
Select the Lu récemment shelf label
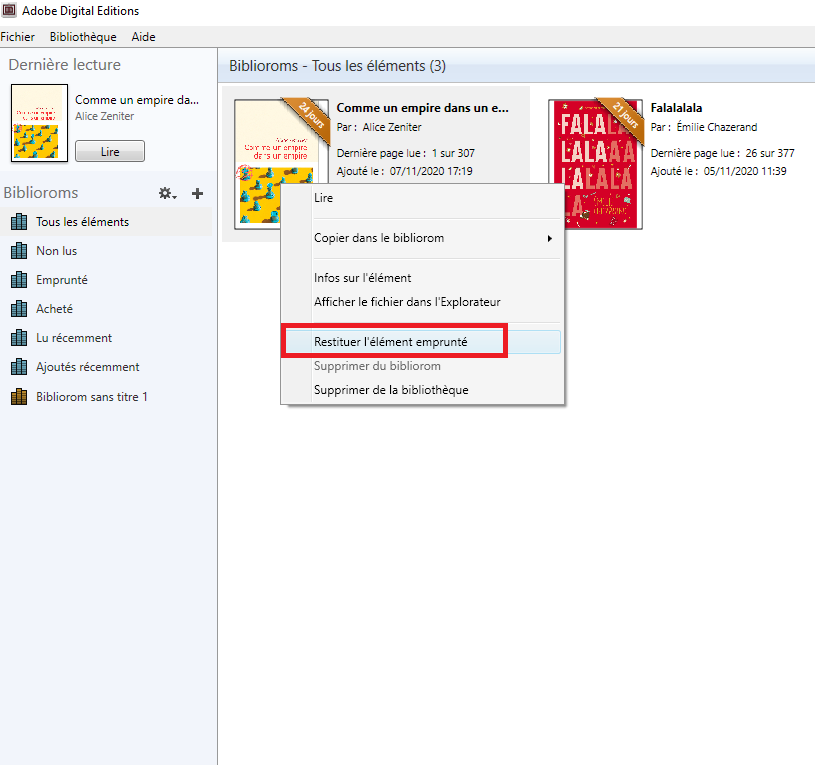tap(74, 338)
